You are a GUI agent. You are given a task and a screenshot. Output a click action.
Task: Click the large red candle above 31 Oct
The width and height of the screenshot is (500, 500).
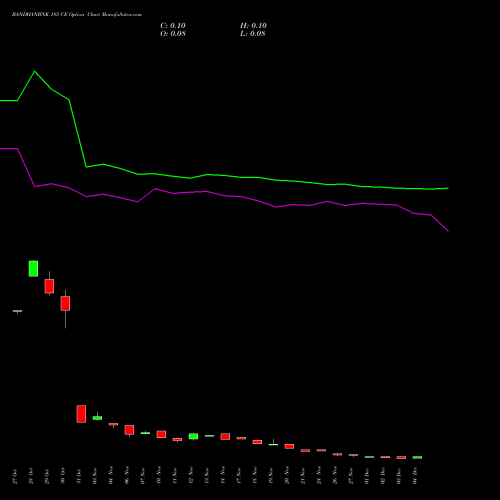81,414
